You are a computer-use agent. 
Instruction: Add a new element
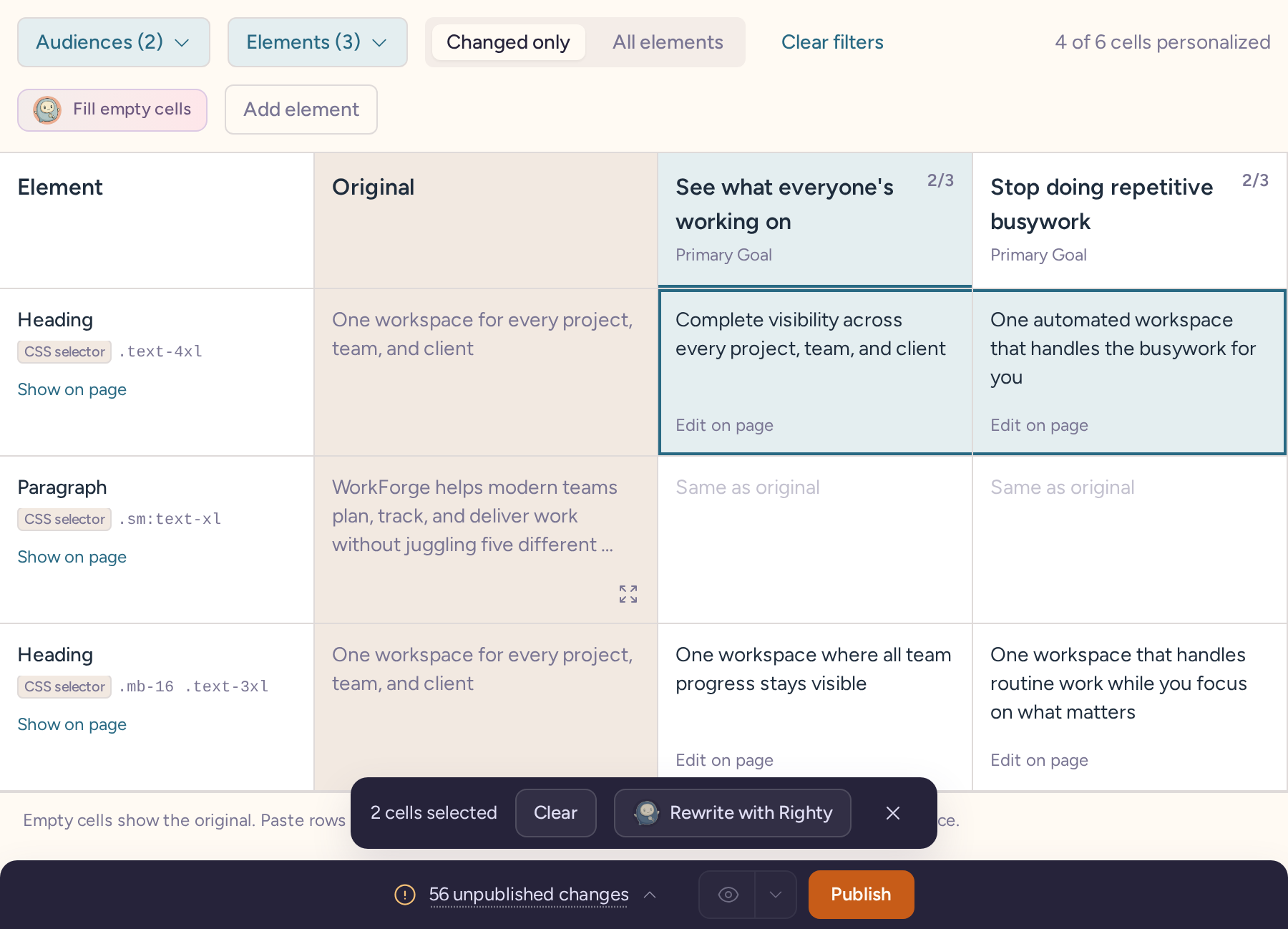tap(301, 110)
